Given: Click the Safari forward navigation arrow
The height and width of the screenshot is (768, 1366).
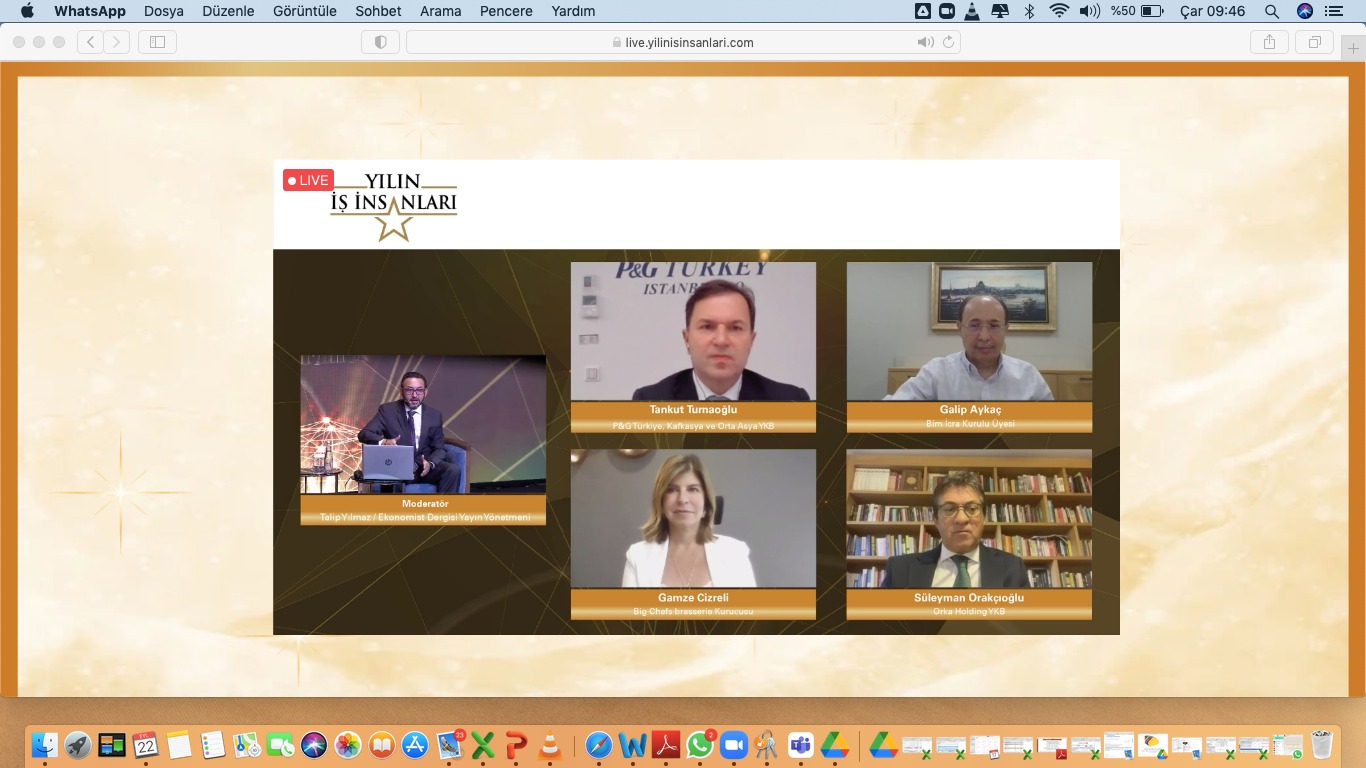Looking at the screenshot, I should [x=117, y=42].
